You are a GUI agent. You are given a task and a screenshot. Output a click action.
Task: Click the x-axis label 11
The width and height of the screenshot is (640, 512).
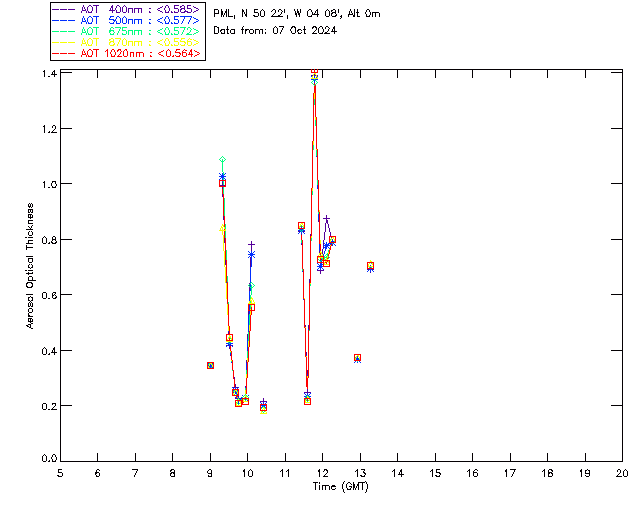click(x=284, y=473)
